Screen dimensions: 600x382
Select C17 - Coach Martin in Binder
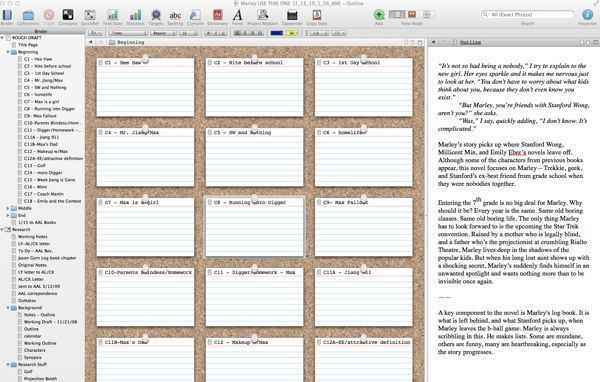(x=44, y=194)
